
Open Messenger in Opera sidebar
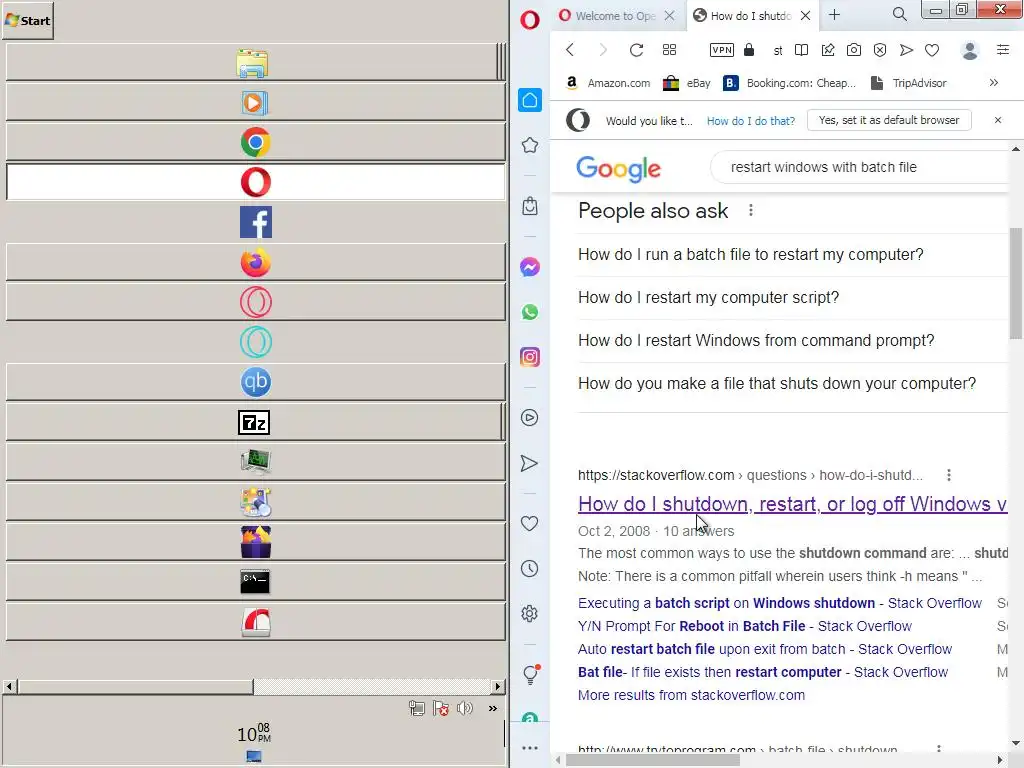point(530,267)
